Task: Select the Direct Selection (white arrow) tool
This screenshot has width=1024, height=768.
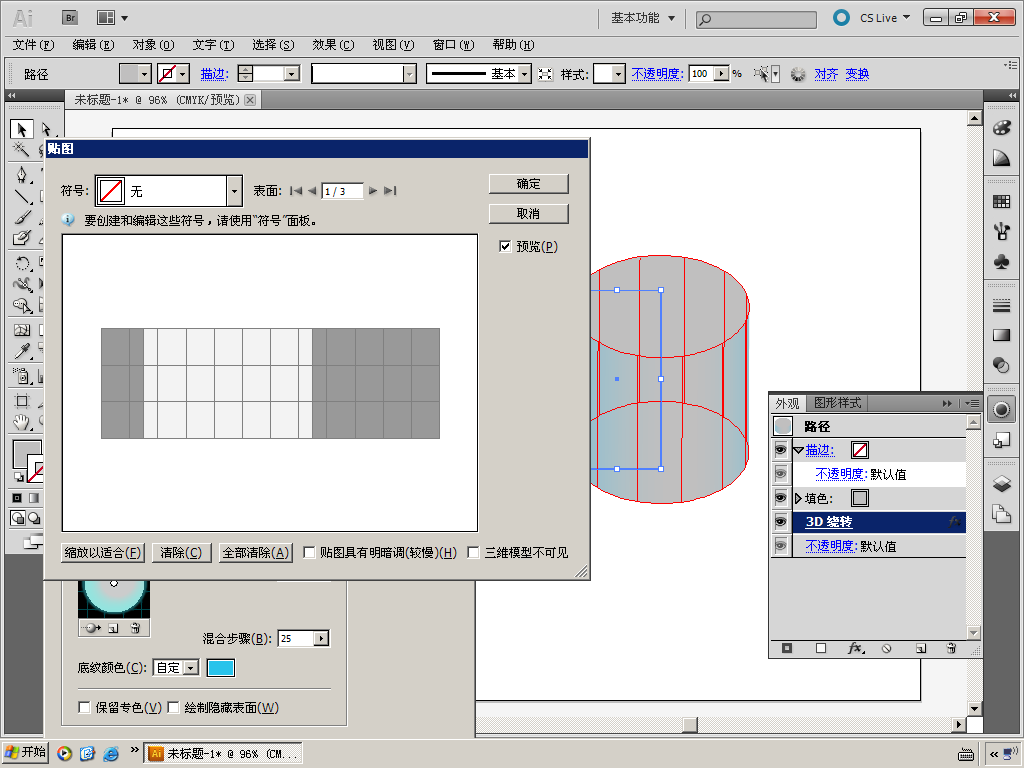Action: (x=46, y=129)
